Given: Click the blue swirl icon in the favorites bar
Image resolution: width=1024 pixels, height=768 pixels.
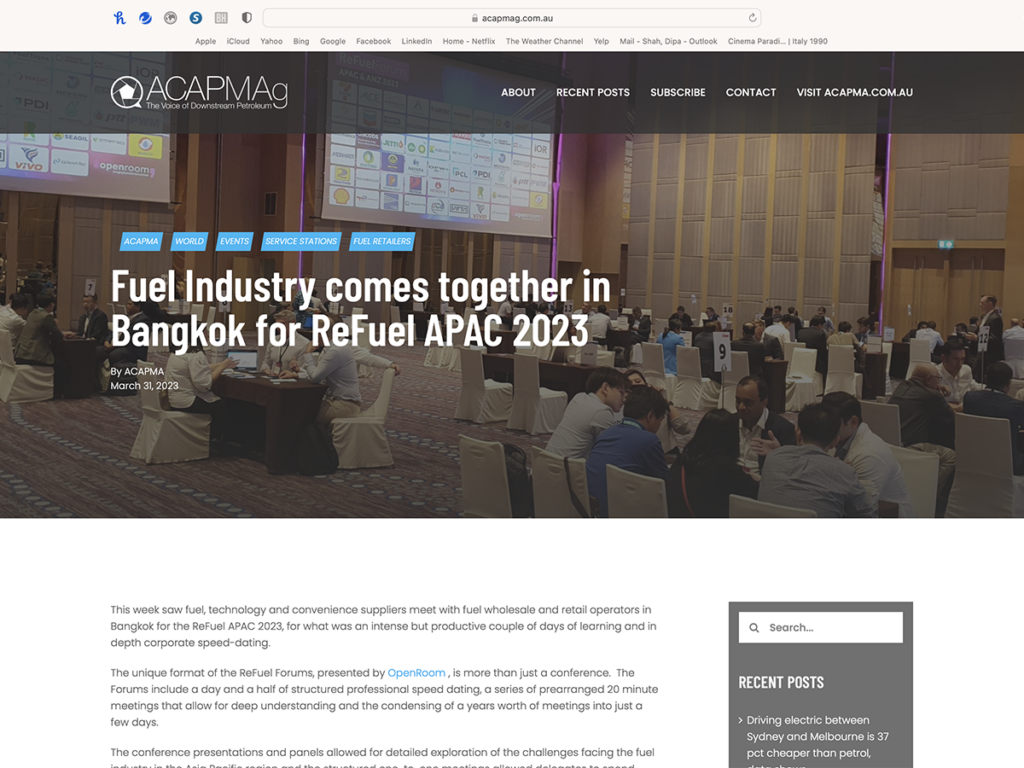Looking at the screenshot, I should pyautogui.click(x=144, y=17).
